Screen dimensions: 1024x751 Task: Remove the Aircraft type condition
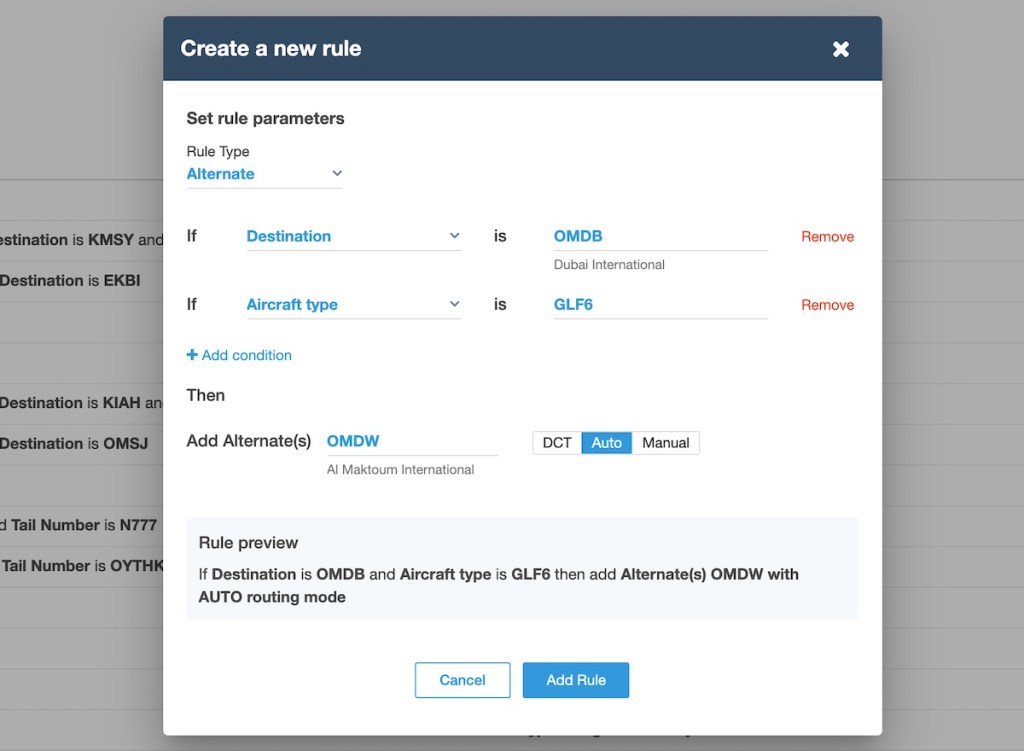827,305
